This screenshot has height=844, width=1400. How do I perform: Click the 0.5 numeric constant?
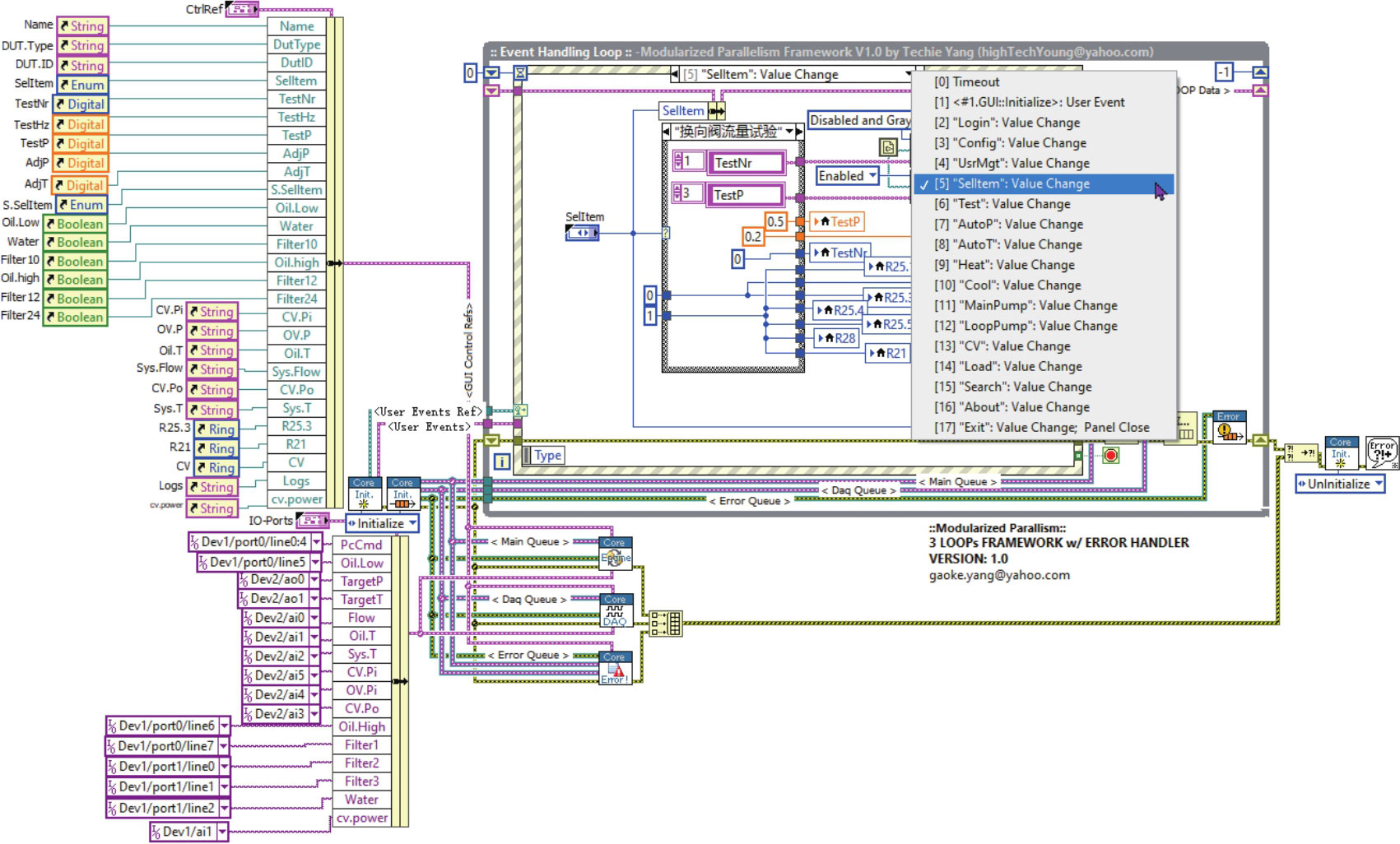(x=775, y=221)
